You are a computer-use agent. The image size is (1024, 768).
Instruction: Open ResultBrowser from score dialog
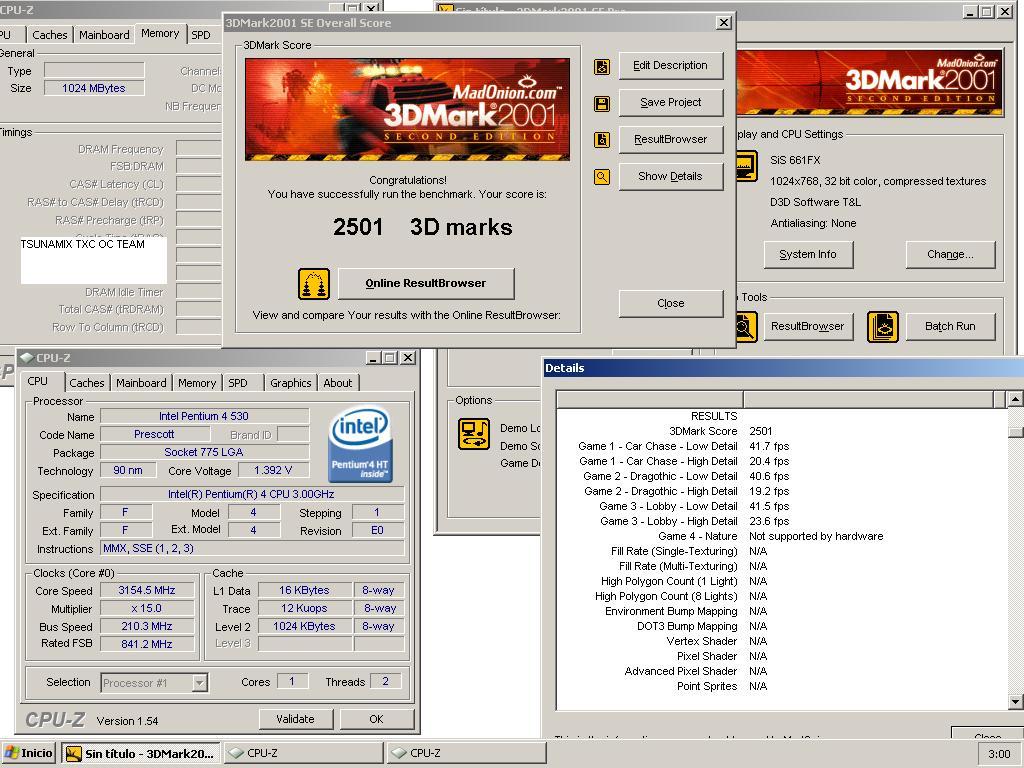pos(671,139)
